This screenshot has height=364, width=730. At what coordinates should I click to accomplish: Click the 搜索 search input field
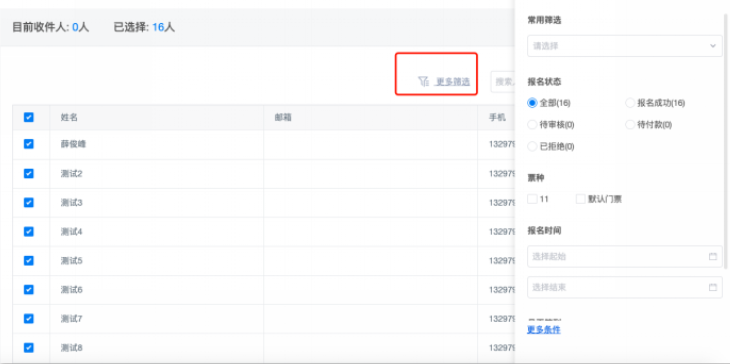click(503, 82)
